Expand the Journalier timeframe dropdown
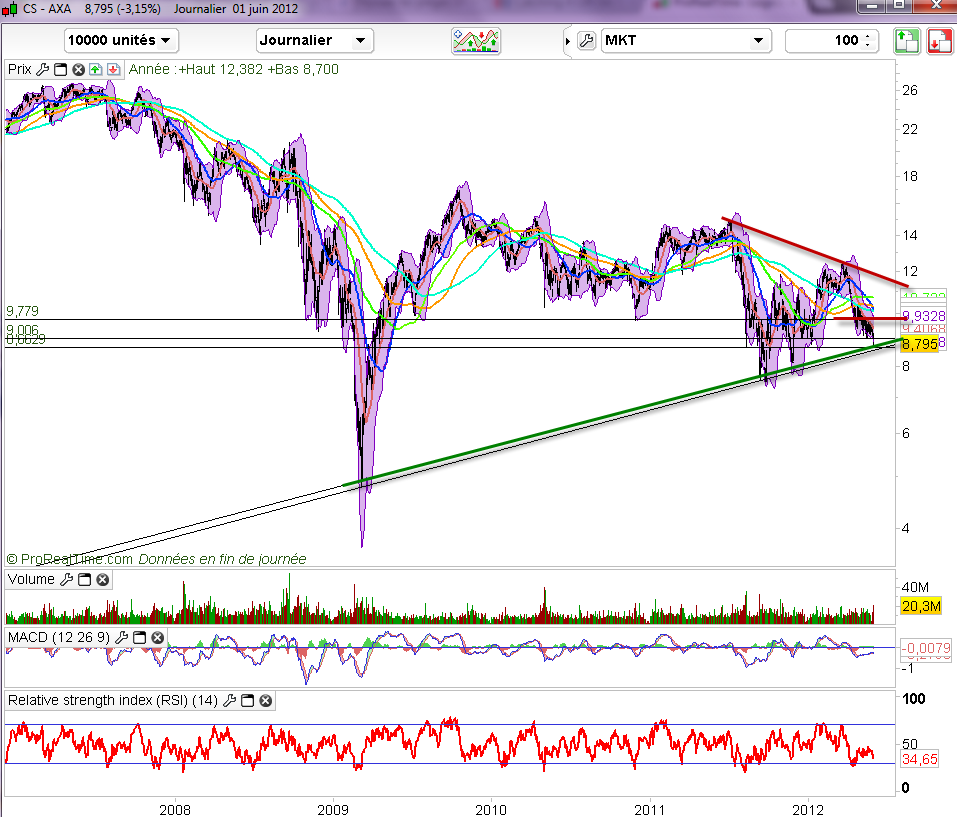This screenshot has width=957, height=817. pos(314,41)
